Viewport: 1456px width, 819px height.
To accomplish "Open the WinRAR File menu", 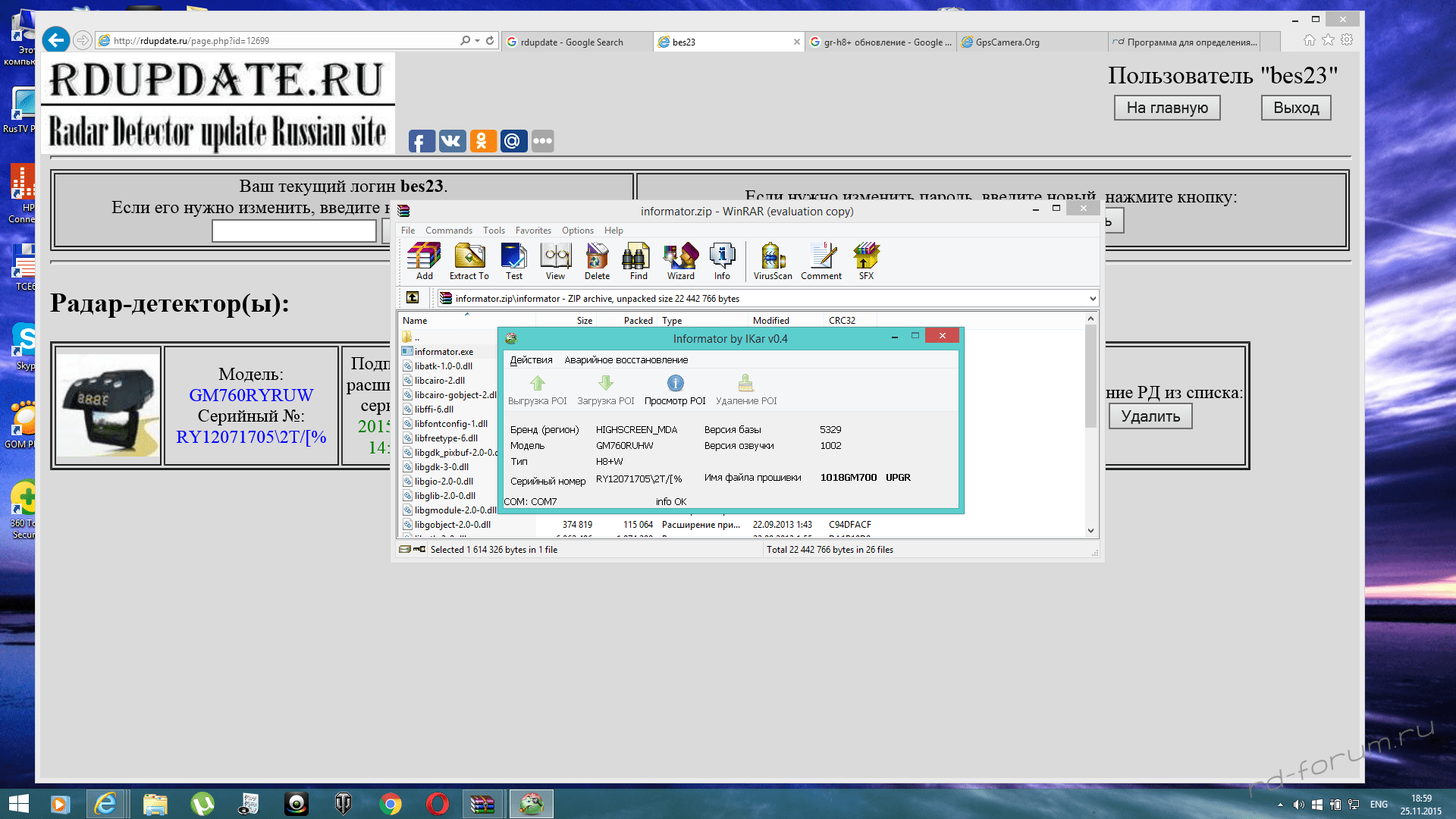I will tap(408, 231).
